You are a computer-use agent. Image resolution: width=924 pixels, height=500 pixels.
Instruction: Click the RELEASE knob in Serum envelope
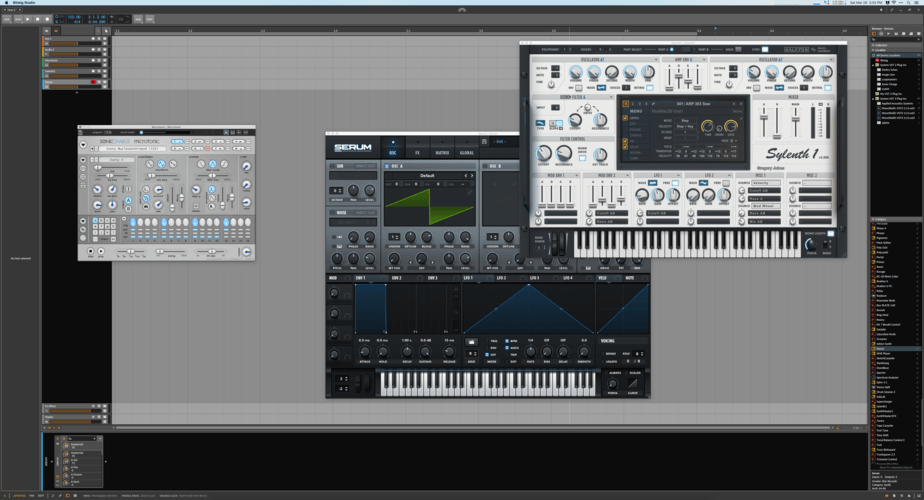click(449, 352)
